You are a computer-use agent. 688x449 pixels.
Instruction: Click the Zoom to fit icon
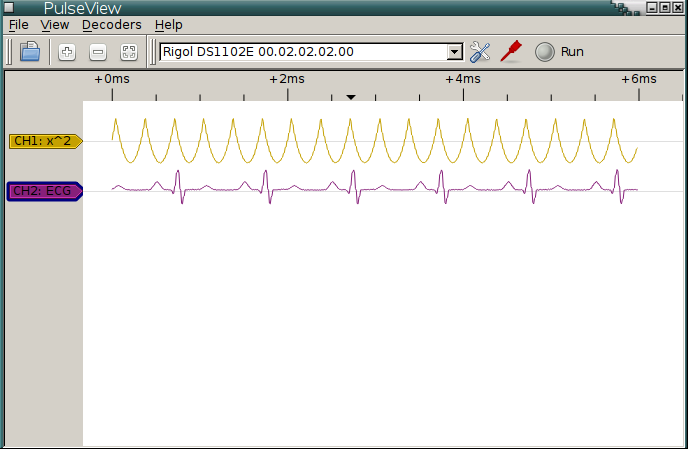tap(128, 52)
